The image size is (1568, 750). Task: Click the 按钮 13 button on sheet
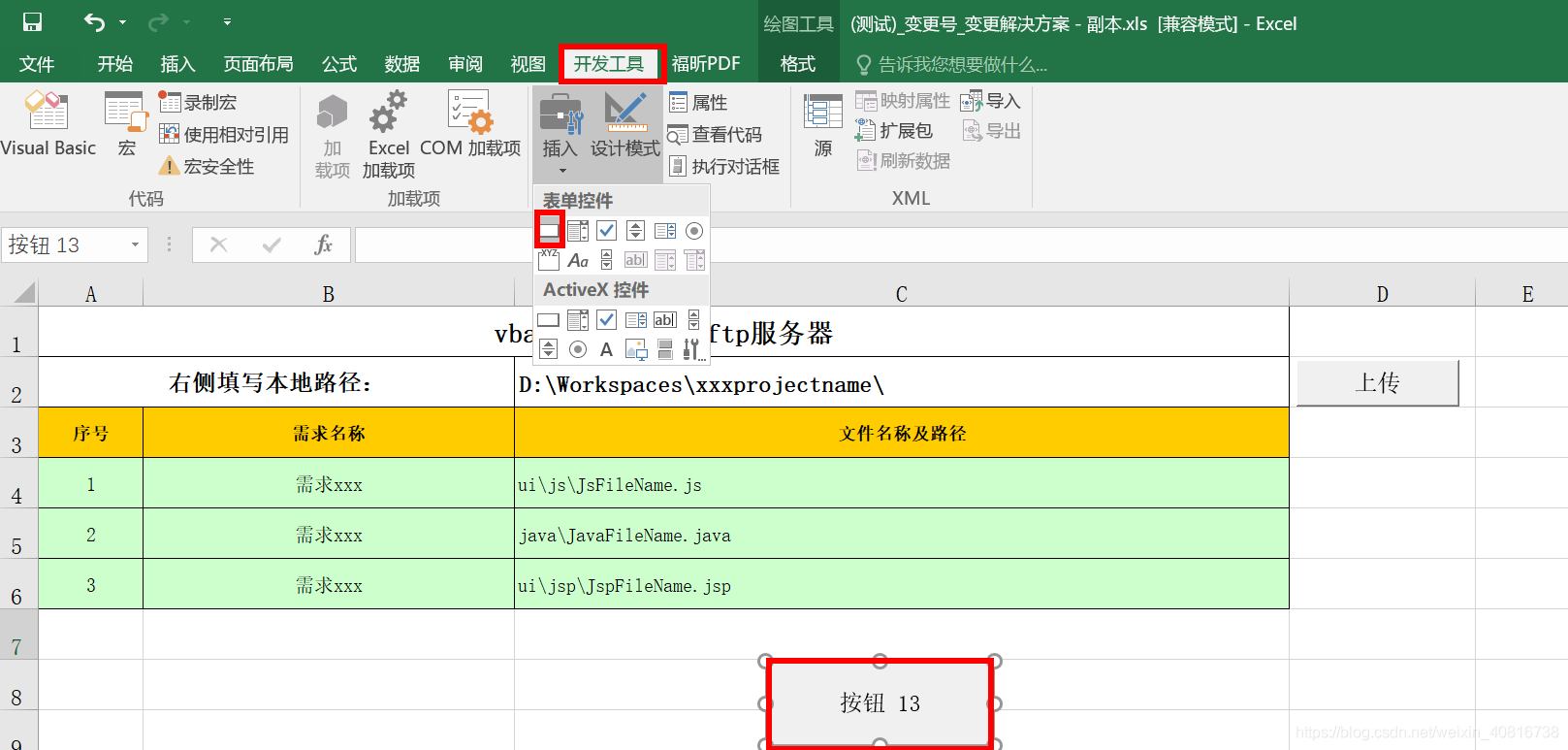tap(880, 703)
